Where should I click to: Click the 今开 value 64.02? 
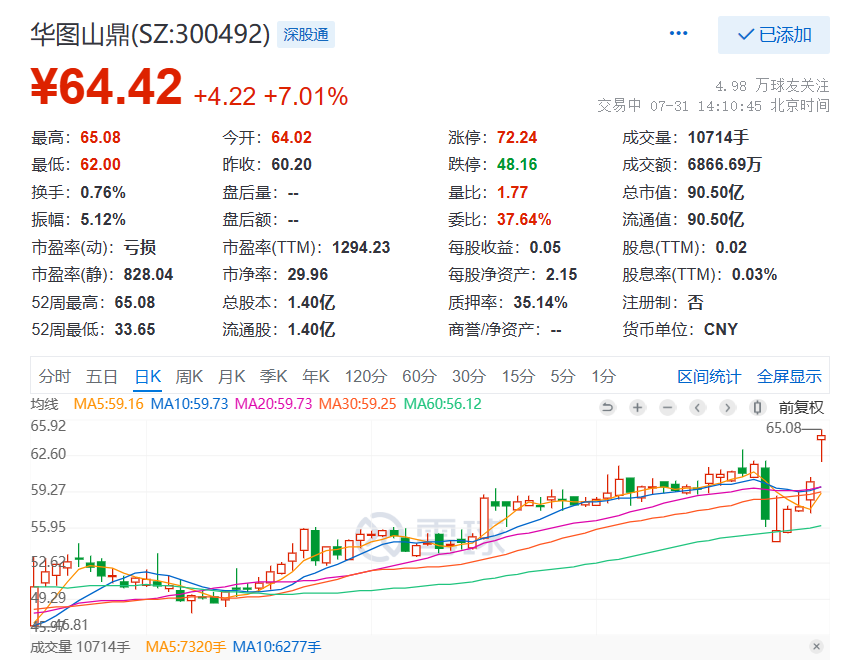coord(292,138)
